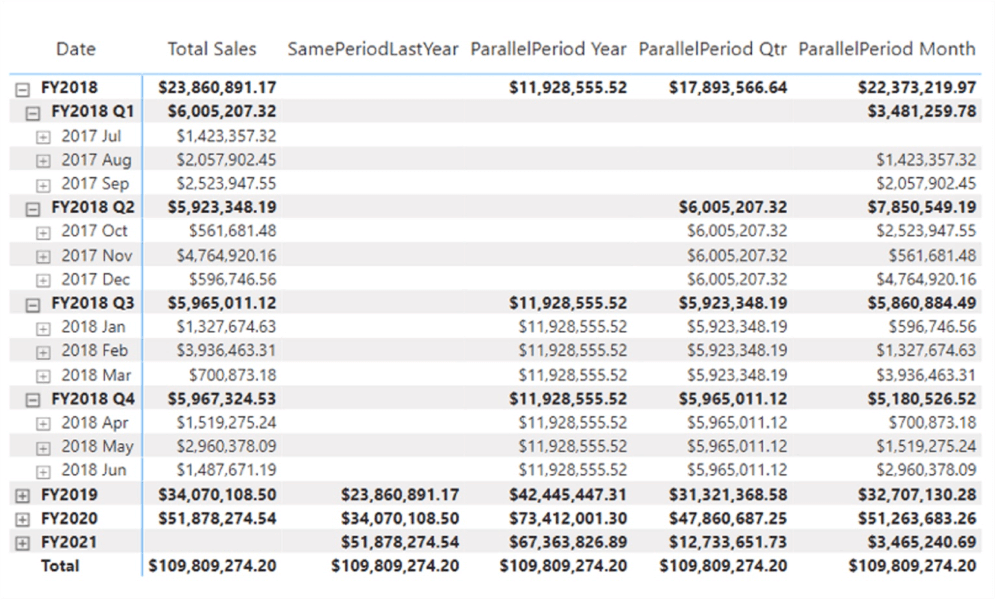
Task: Select the ParallelPeriod Month column header
Action: (x=886, y=48)
